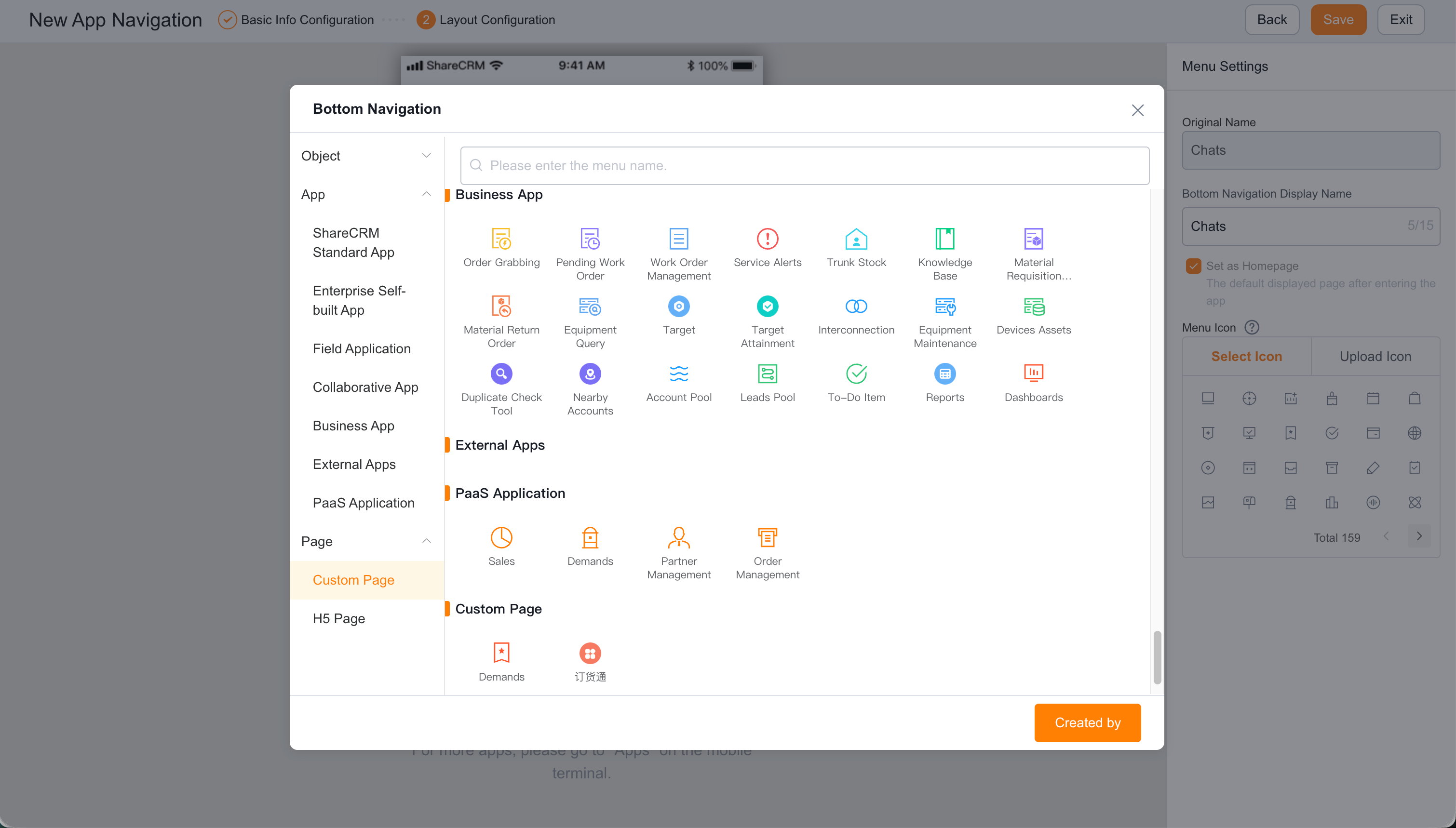Screen dimensions: 1456x828
Task: Pick the Partner Management icon
Action: [678, 537]
